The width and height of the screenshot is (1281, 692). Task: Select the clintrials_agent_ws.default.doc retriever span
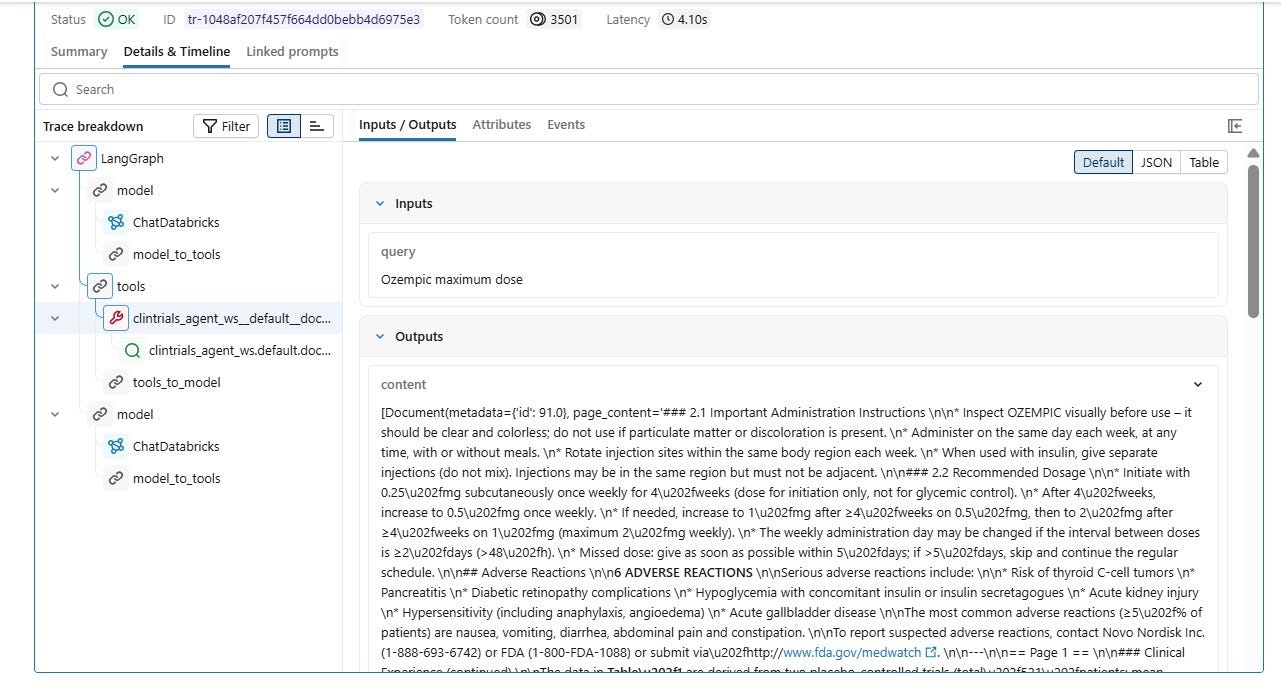[190, 350]
